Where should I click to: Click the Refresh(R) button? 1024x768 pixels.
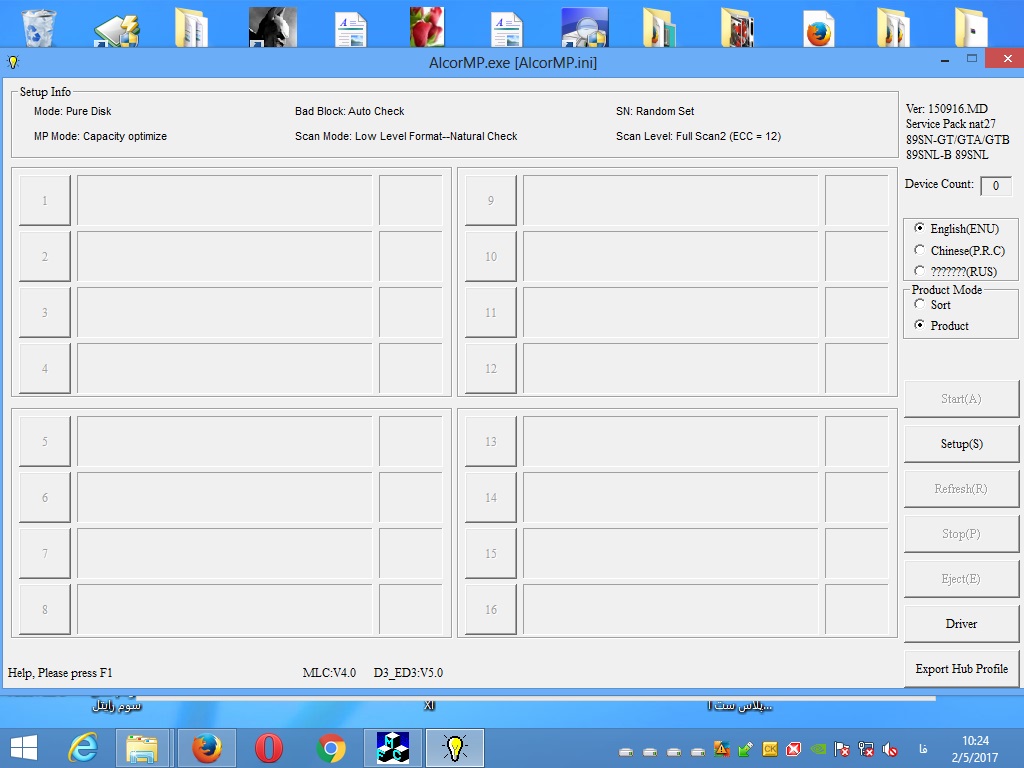961,489
